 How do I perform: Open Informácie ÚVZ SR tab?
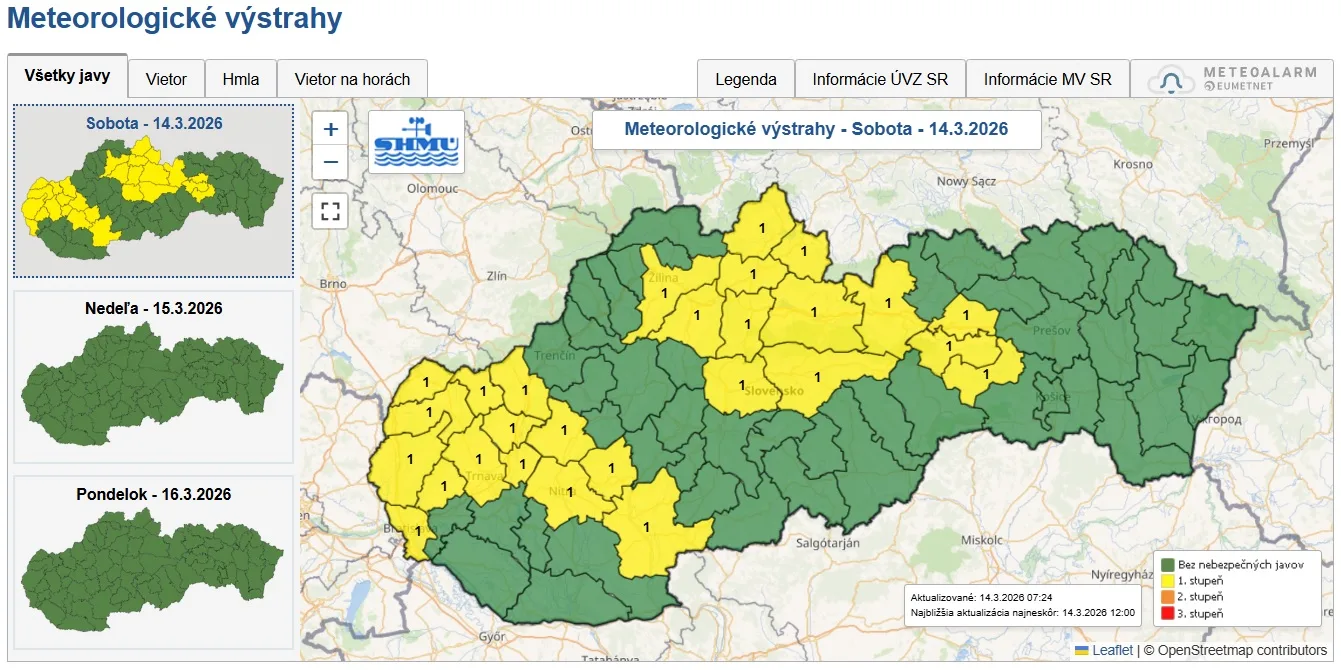[880, 79]
